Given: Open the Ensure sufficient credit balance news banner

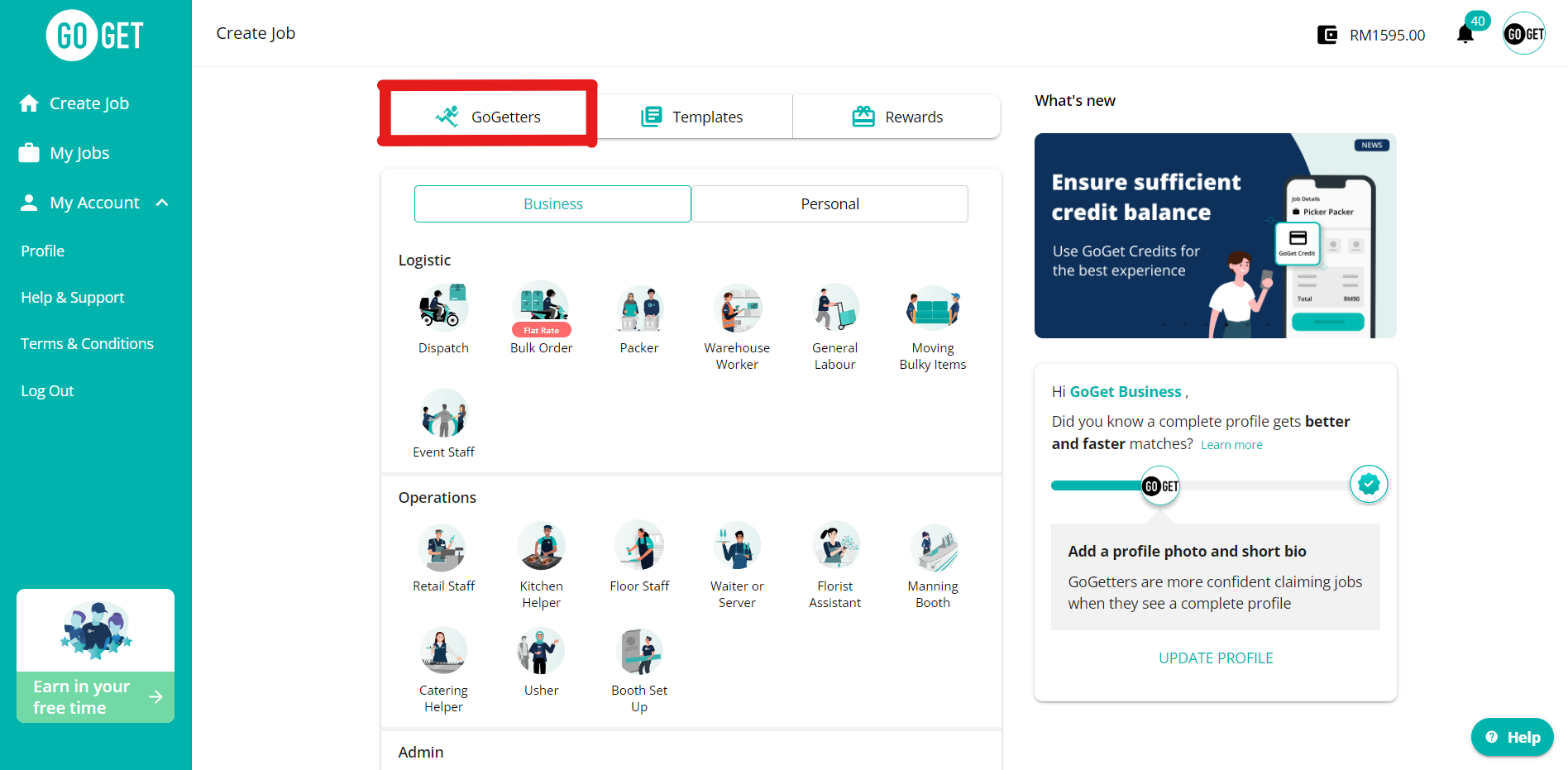Looking at the screenshot, I should click(1215, 236).
